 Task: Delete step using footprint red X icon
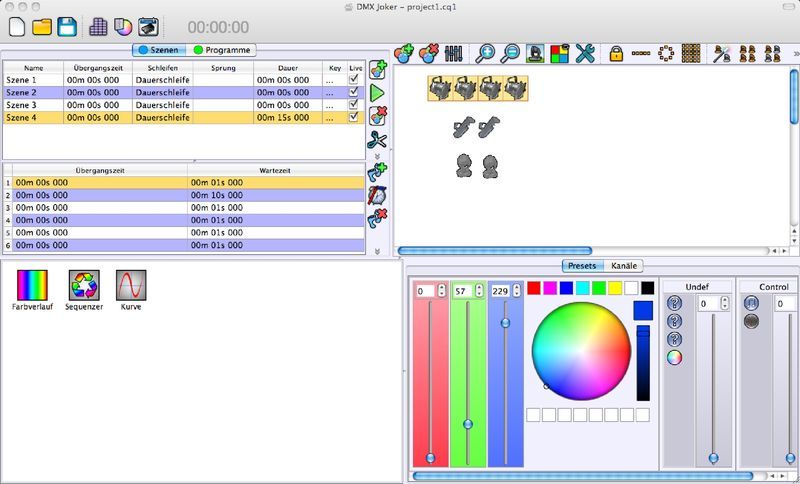point(377,218)
